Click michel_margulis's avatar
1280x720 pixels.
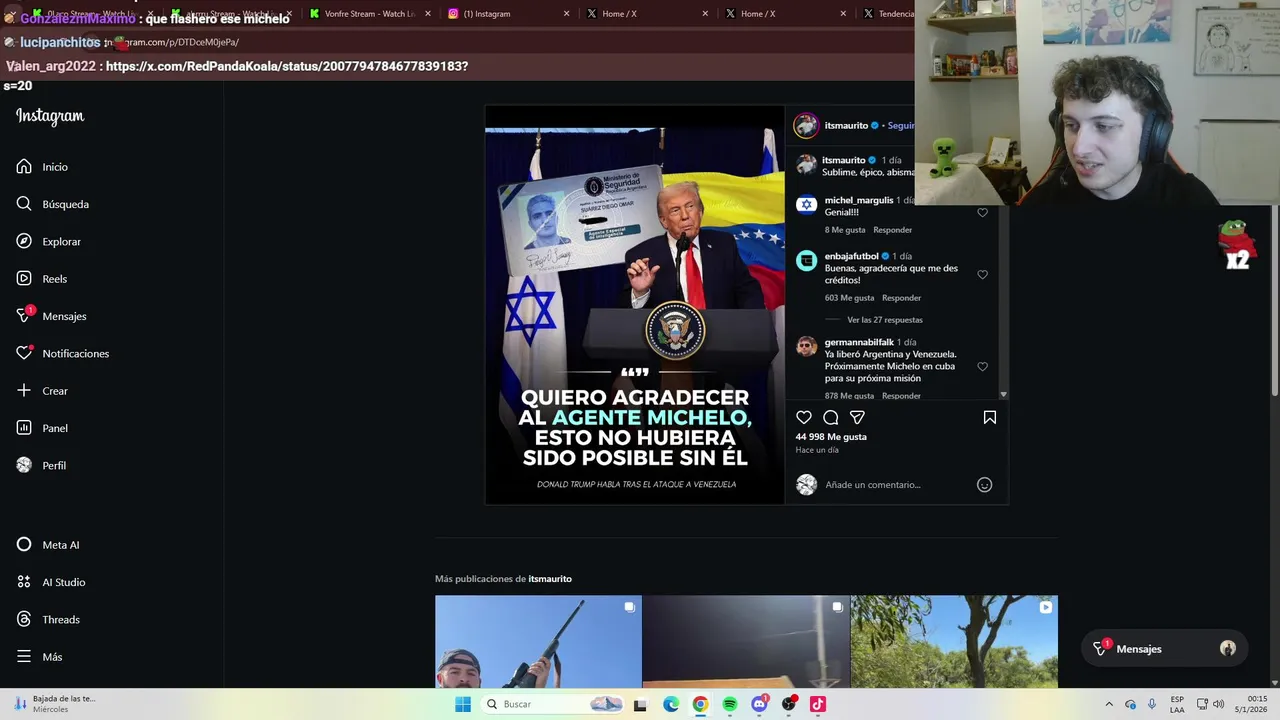point(806,205)
